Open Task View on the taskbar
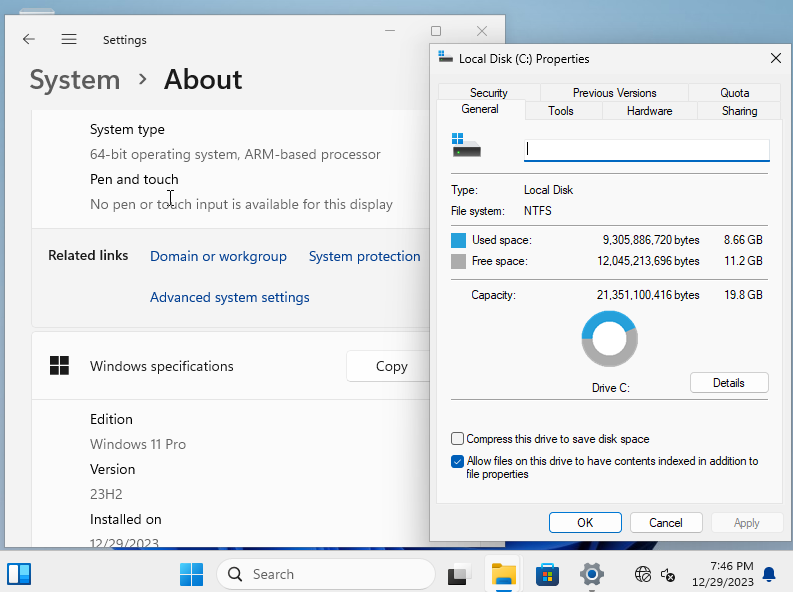Image resolution: width=793 pixels, height=592 pixels. coord(458,574)
